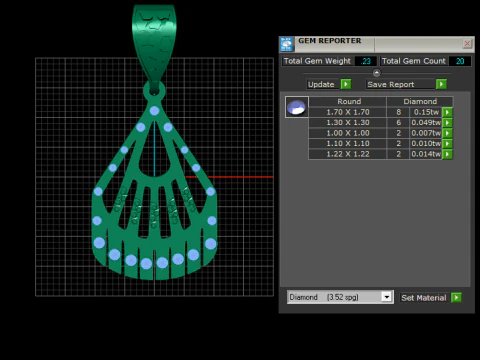
Task: Select the 1.70 X 1.70 size cell
Action: [348, 112]
